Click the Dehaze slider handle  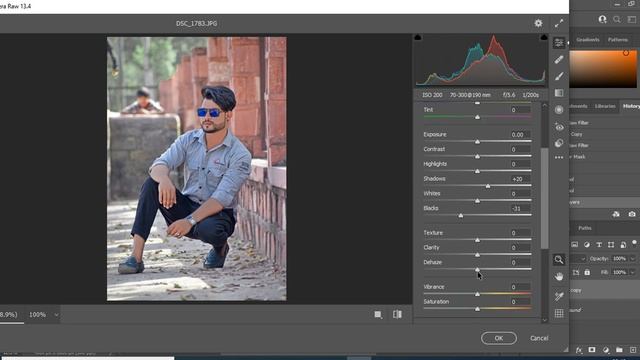coord(477,270)
